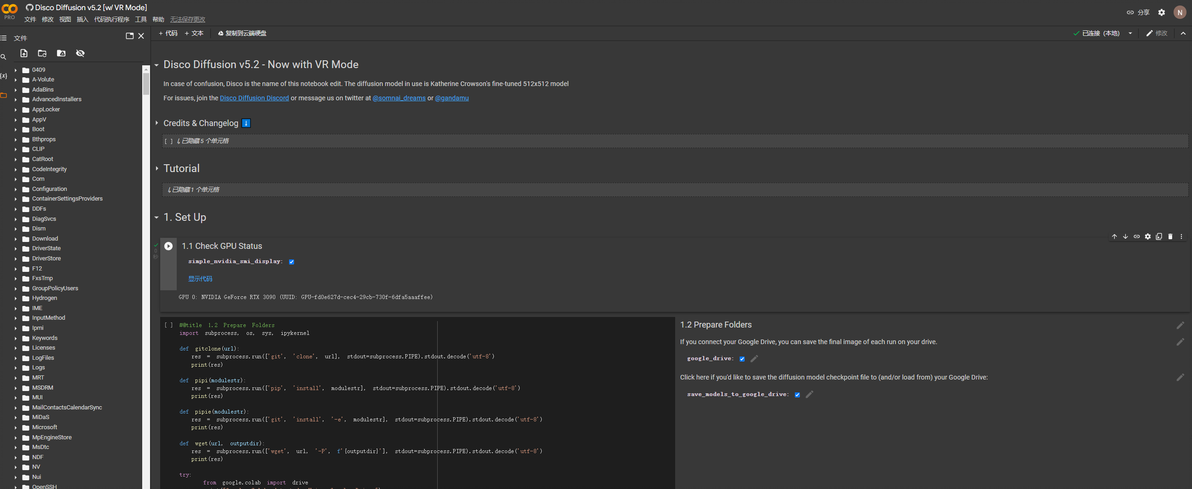Move the cell down with arrow icon

1125,237
